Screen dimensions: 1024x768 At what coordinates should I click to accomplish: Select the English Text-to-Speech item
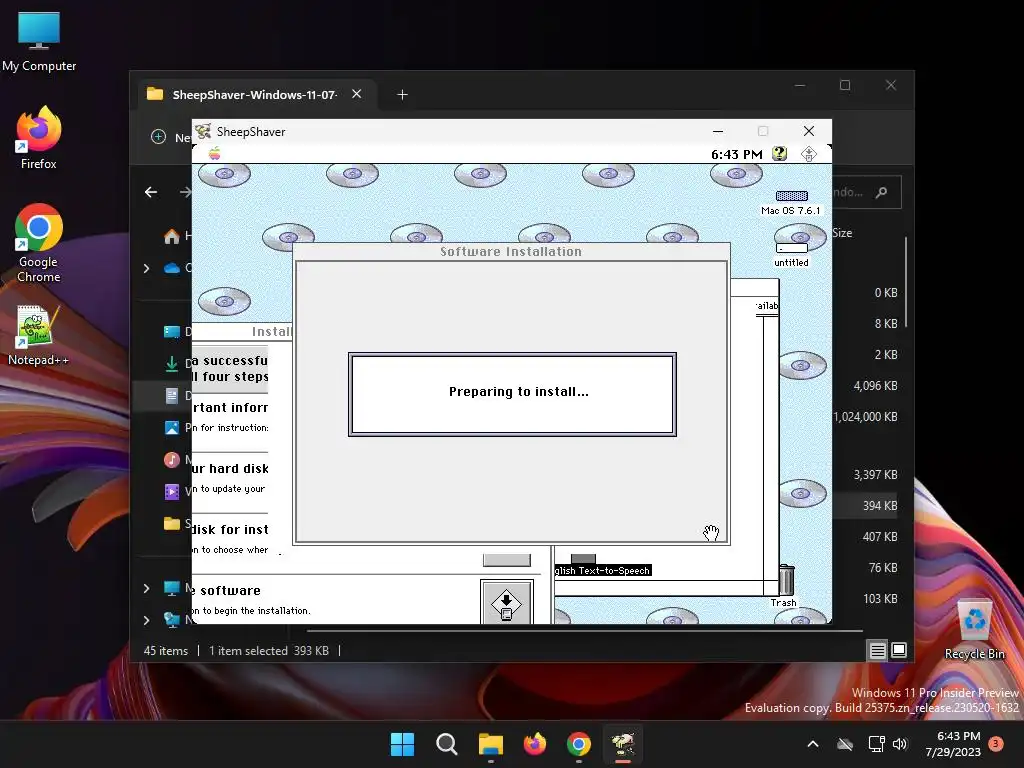point(602,565)
